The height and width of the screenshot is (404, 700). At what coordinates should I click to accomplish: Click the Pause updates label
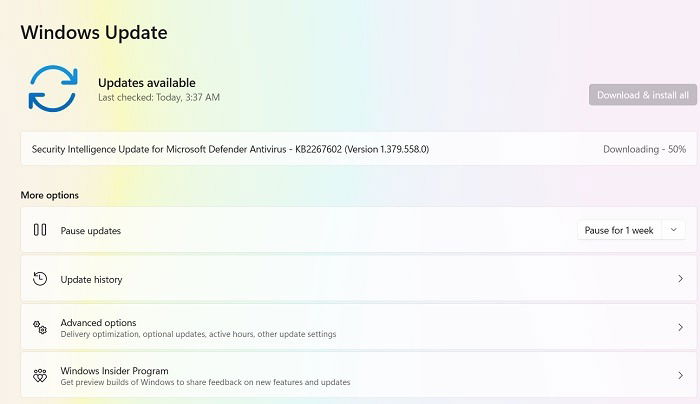pos(91,231)
